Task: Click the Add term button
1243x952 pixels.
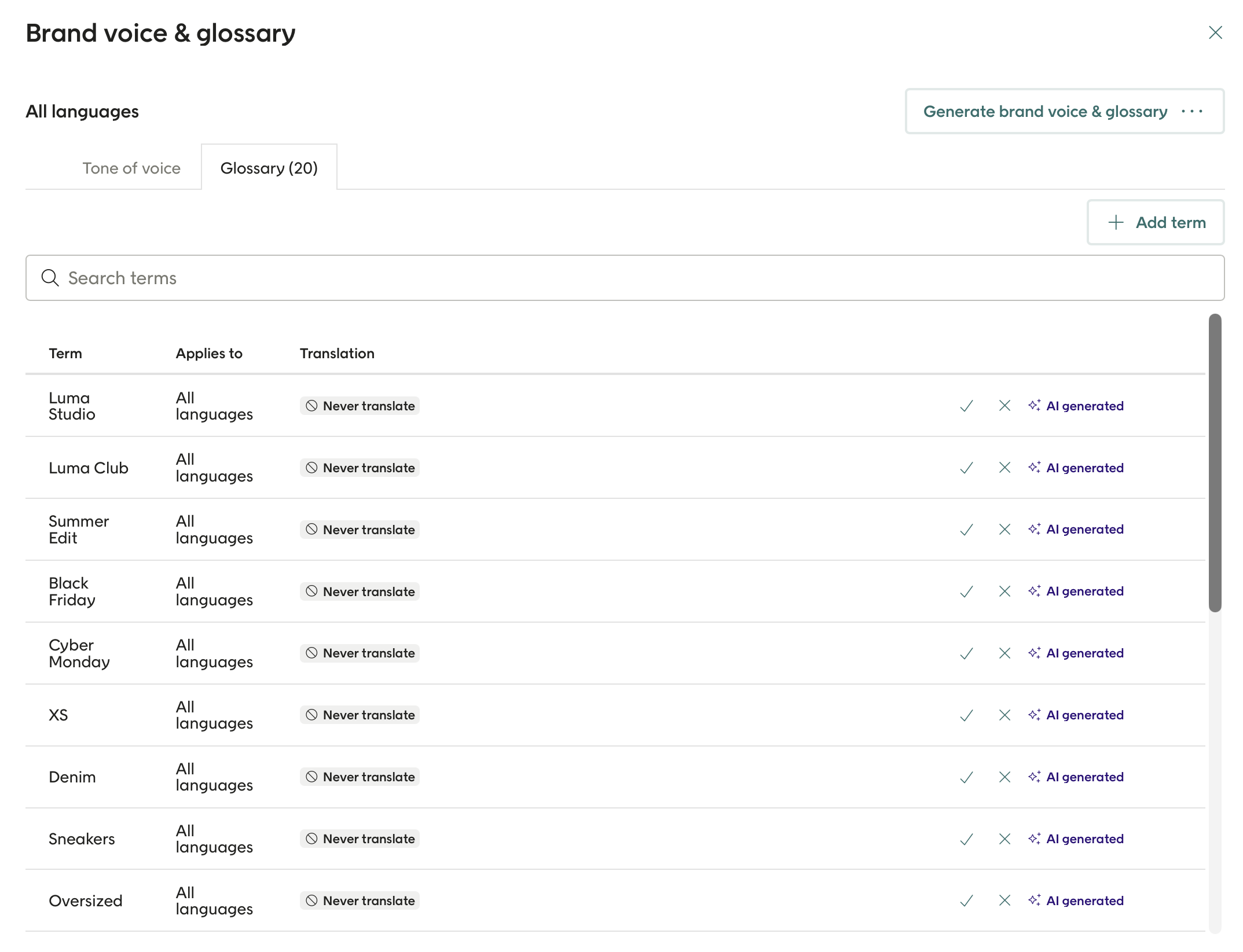Action: [x=1156, y=222]
